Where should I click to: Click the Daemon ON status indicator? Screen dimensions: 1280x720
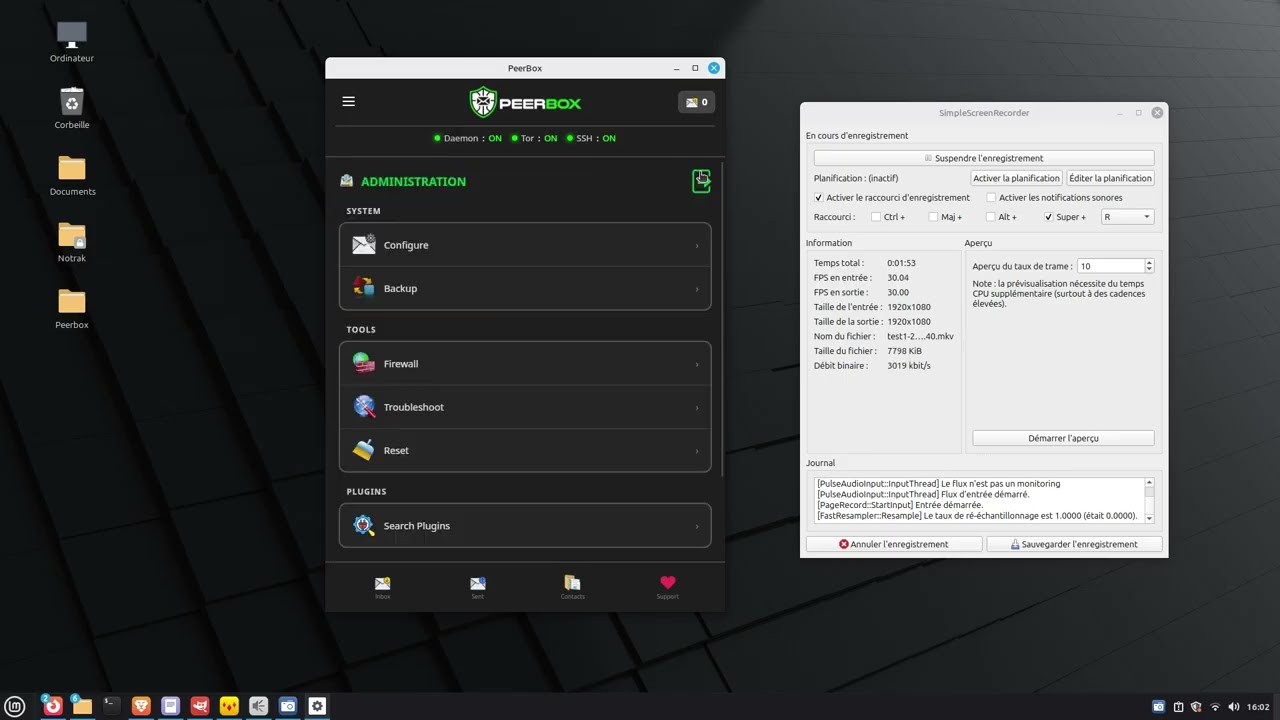(467, 138)
